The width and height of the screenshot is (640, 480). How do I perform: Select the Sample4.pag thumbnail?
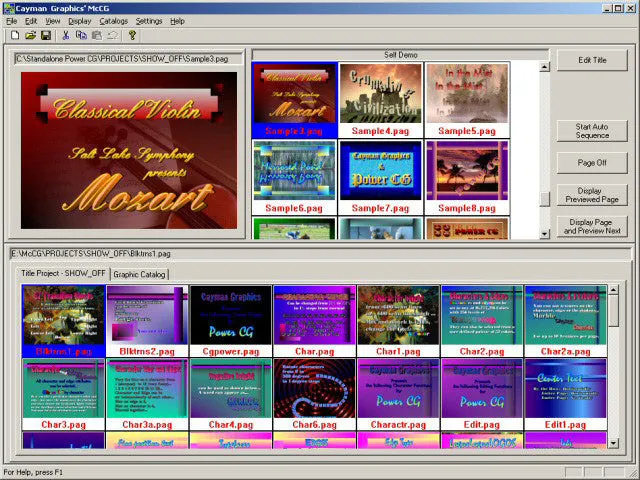(x=381, y=100)
